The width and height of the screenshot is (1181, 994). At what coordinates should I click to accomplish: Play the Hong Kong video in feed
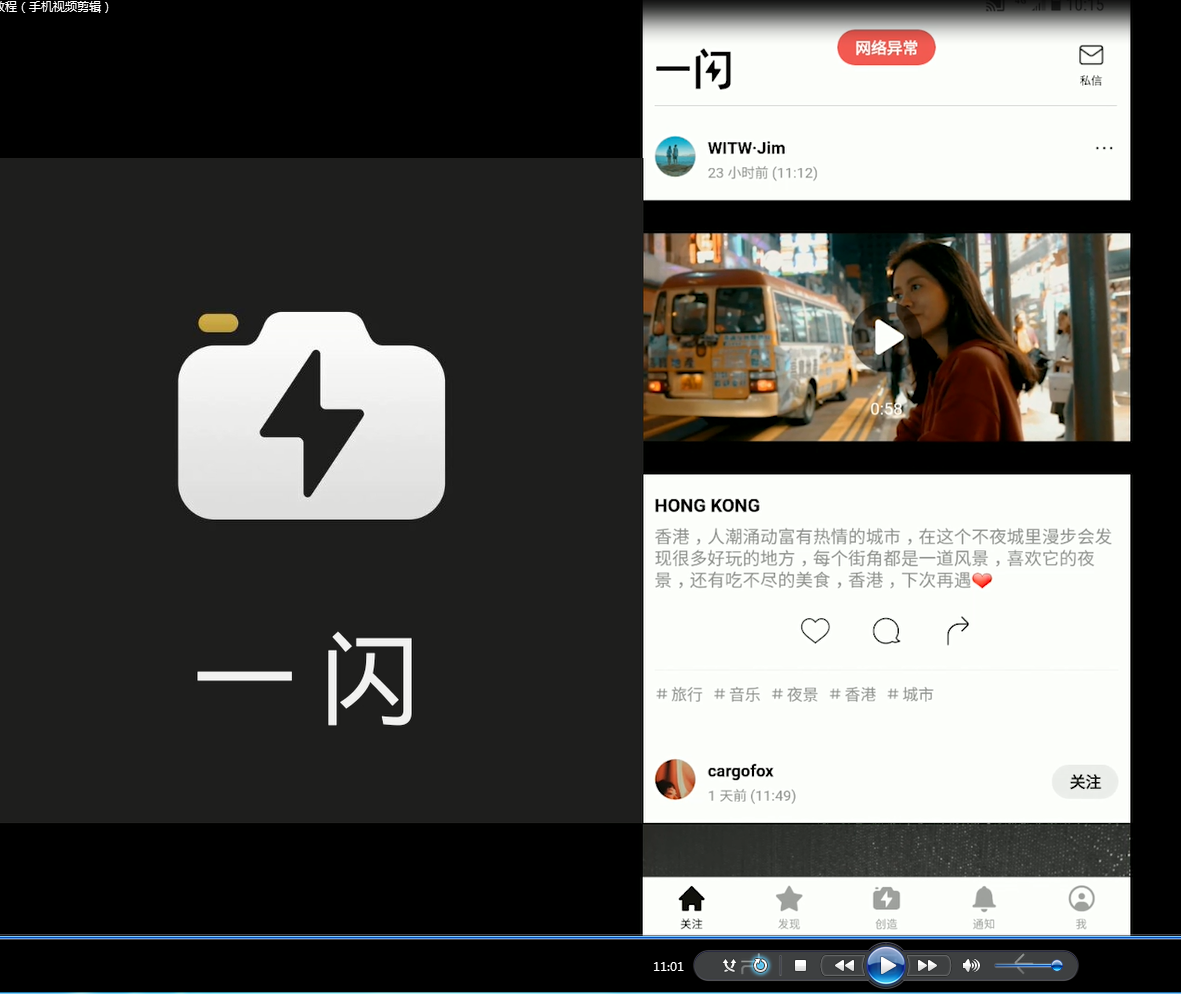point(886,337)
